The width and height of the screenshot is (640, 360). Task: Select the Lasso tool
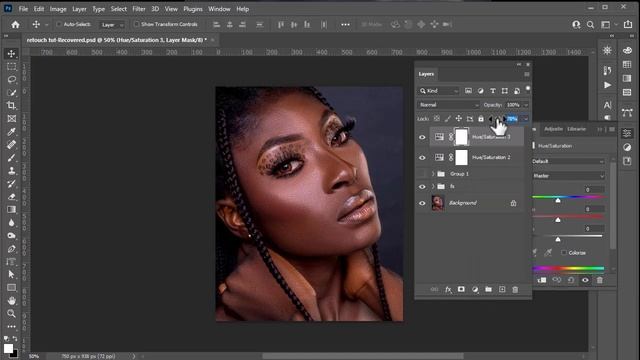pyautogui.click(x=11, y=79)
